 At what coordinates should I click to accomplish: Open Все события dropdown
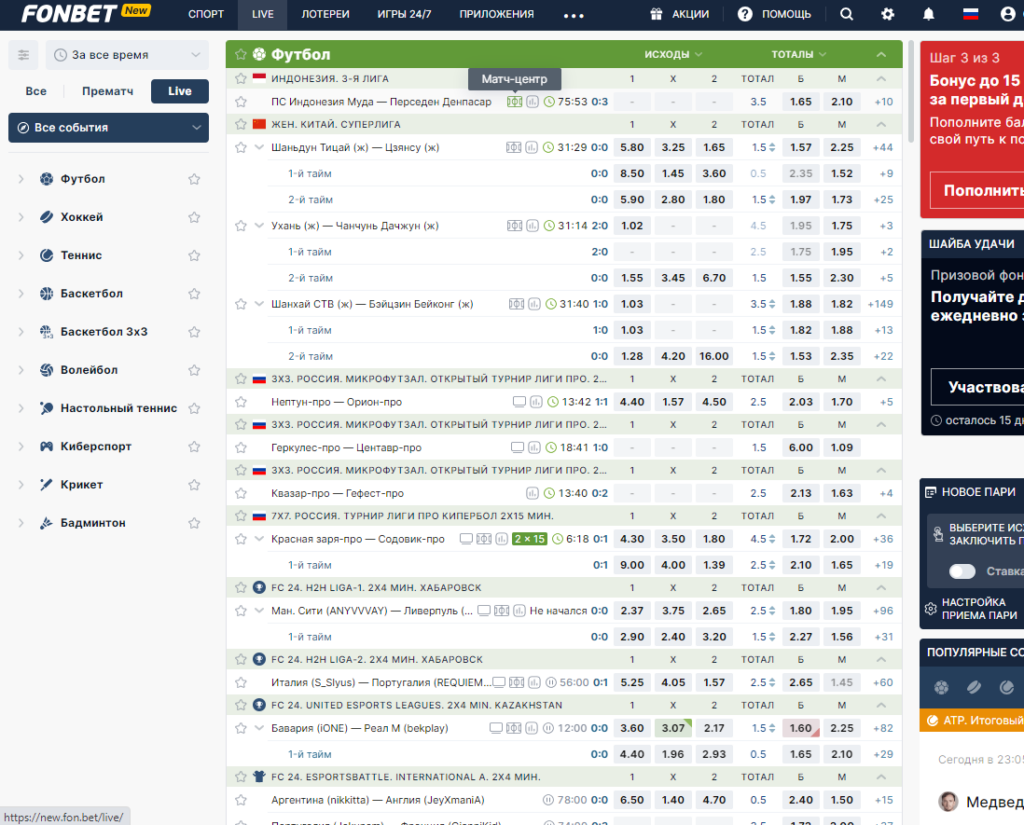[x=108, y=128]
